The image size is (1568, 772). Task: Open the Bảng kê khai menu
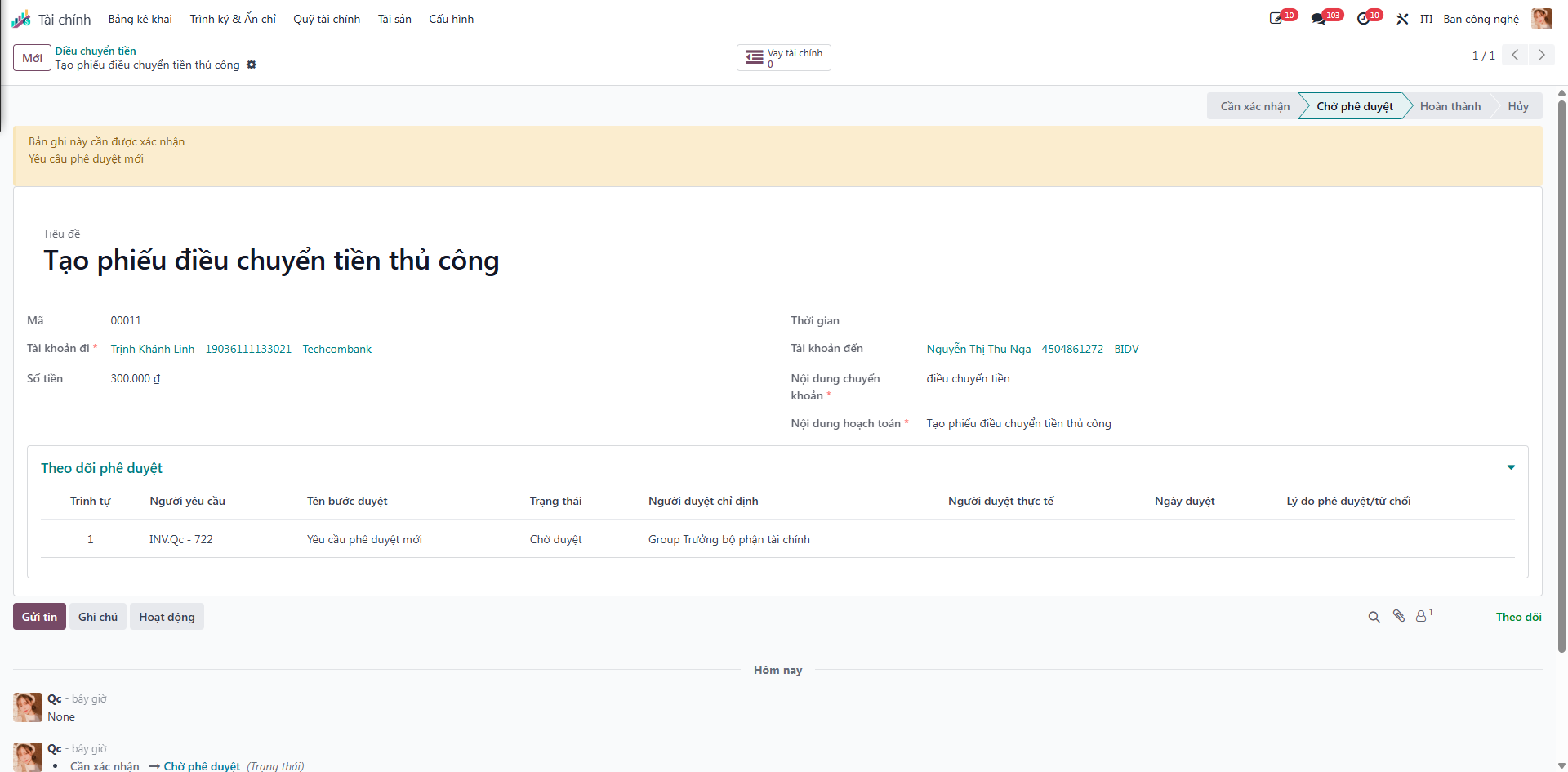pos(140,19)
